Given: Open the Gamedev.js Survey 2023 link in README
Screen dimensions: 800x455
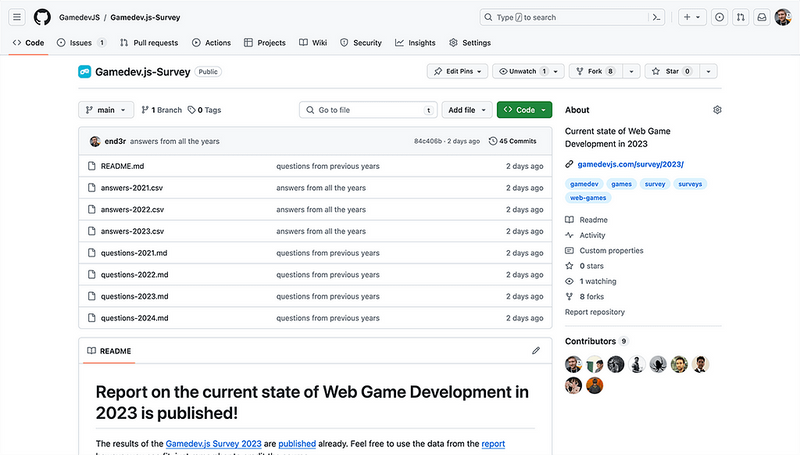Looking at the screenshot, I should [213, 444].
